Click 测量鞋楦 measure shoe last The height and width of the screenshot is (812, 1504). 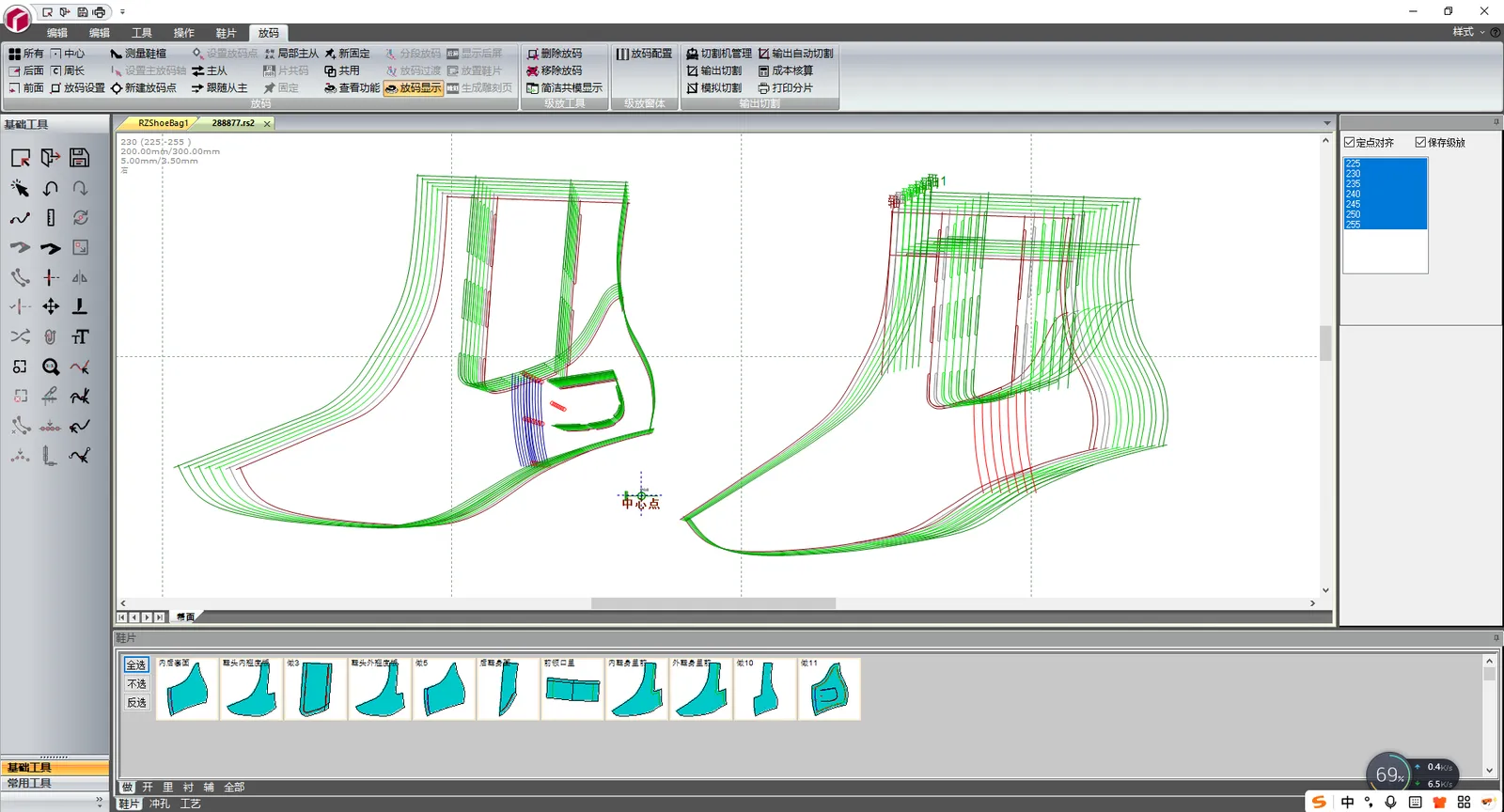click(138, 54)
